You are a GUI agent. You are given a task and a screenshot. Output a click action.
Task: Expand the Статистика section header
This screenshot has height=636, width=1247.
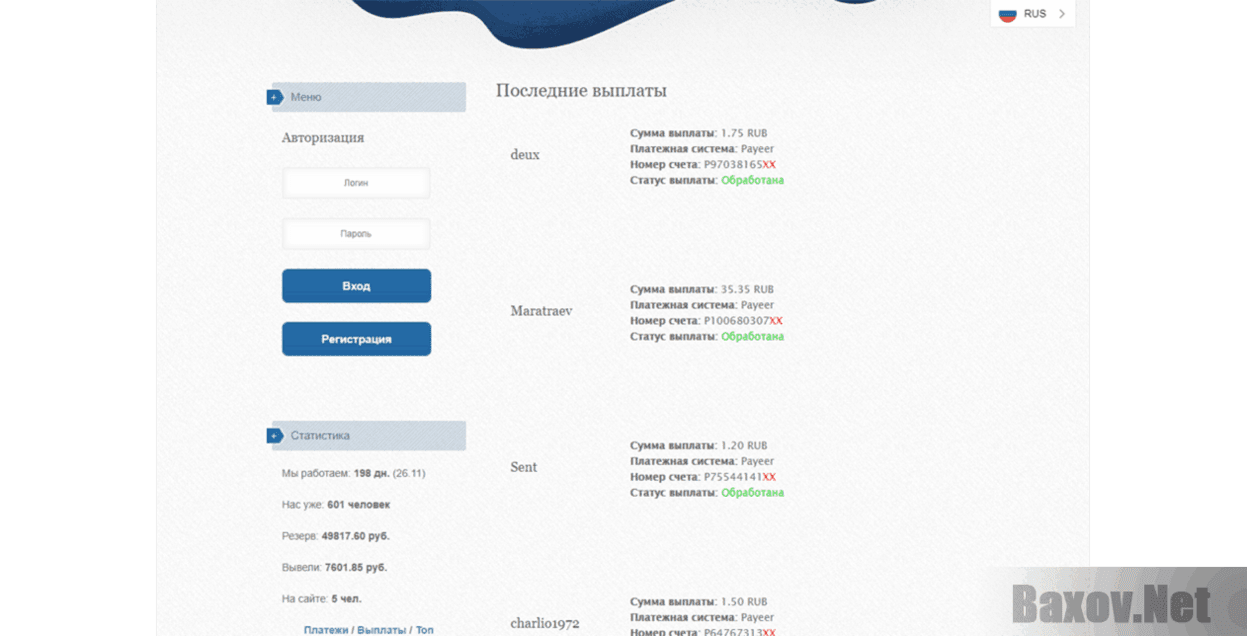[x=368, y=436]
